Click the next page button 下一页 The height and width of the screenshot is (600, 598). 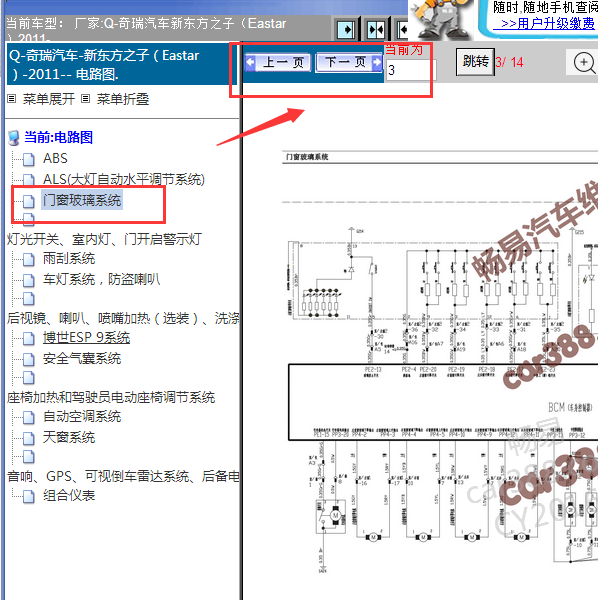click(x=349, y=62)
